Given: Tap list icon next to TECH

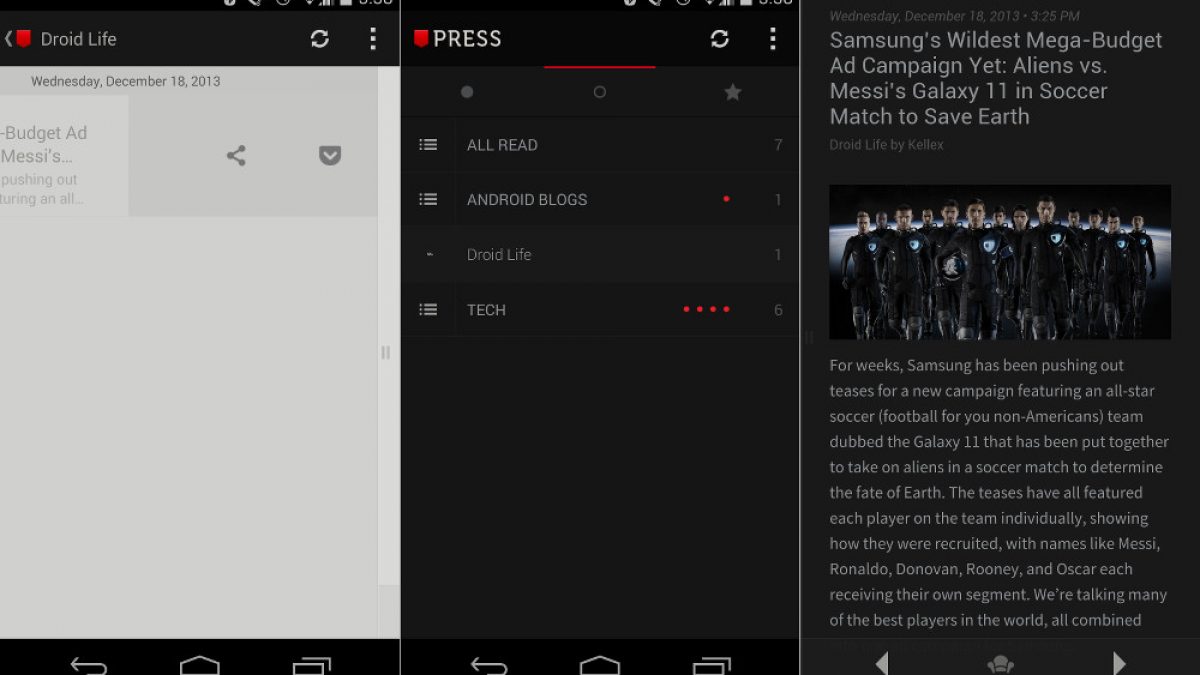Looking at the screenshot, I should pyautogui.click(x=428, y=310).
